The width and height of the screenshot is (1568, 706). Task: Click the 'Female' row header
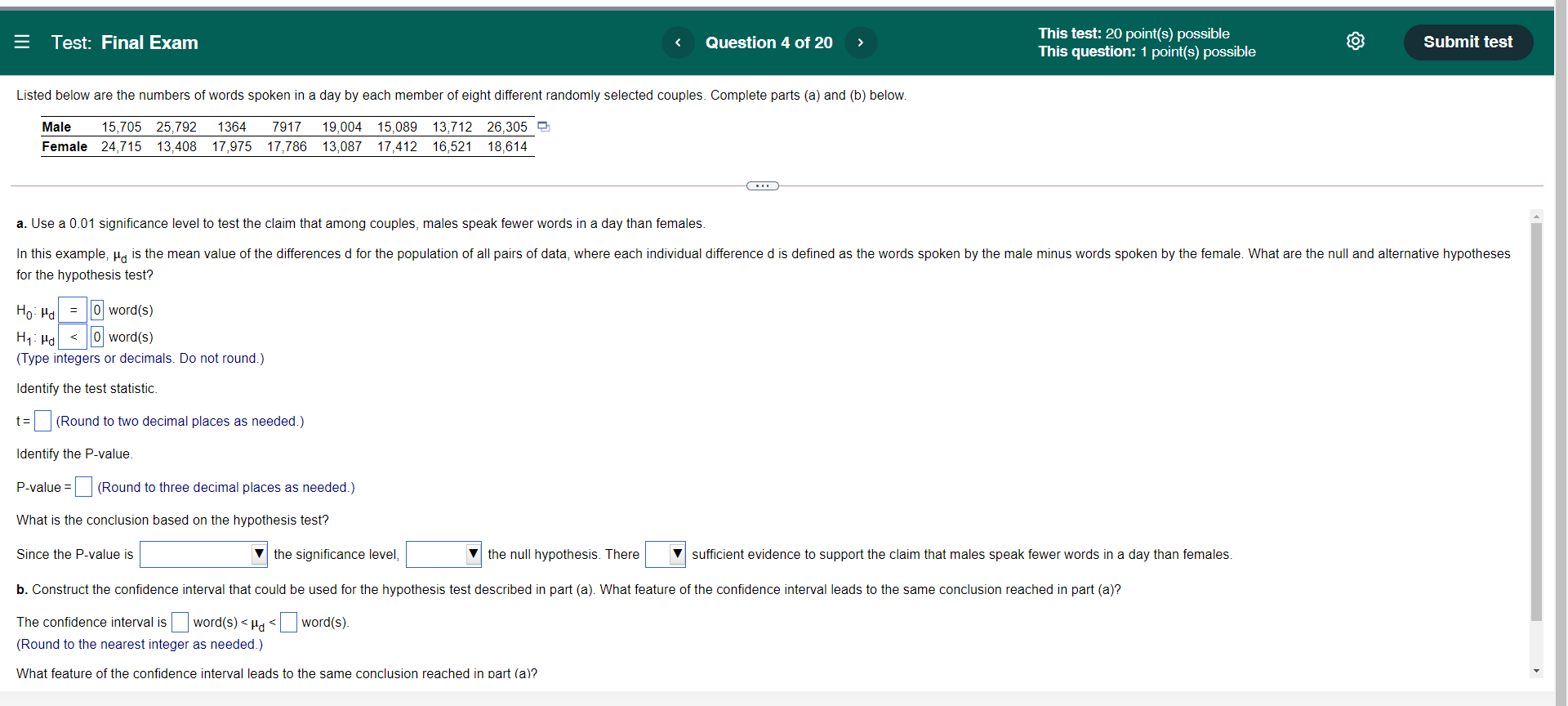tap(65, 146)
